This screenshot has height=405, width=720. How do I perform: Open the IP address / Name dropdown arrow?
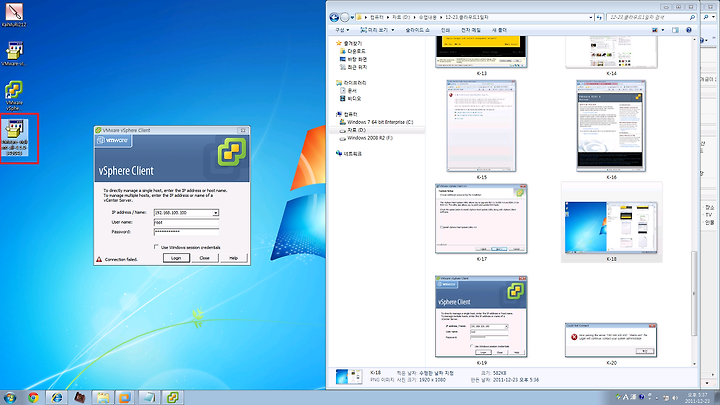(215, 213)
